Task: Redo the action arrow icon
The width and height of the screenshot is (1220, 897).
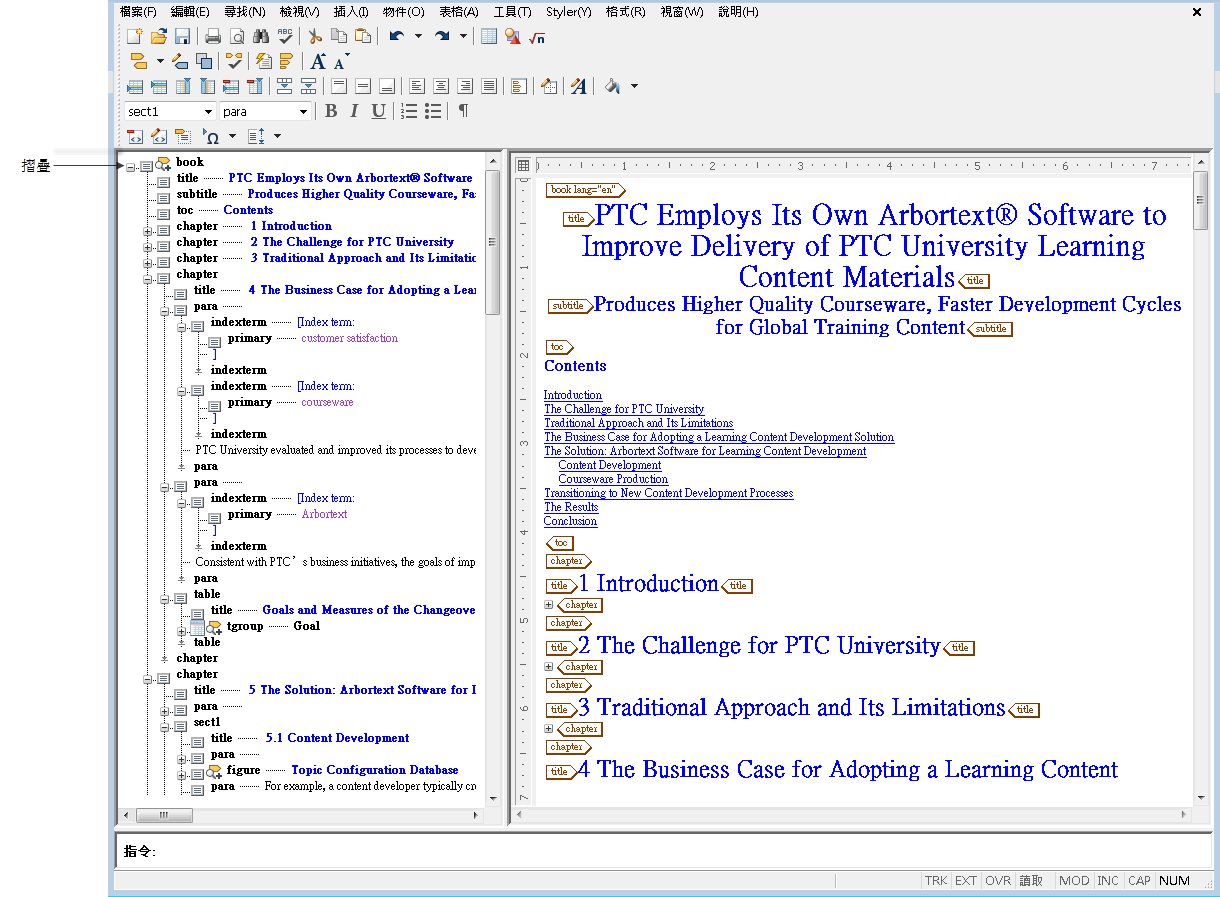Action: 442,37
